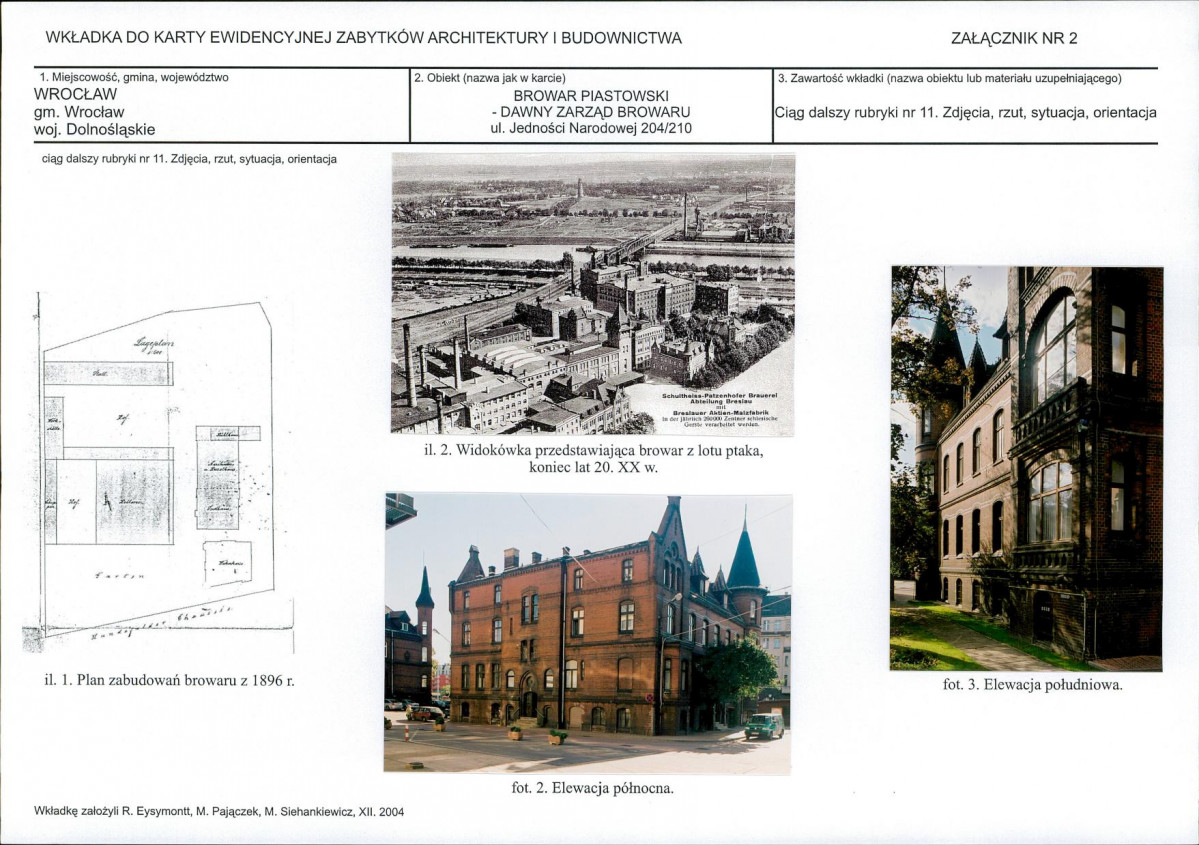Select the 'WROCŁAW' locality text
1199x845 pixels.
click(x=76, y=94)
